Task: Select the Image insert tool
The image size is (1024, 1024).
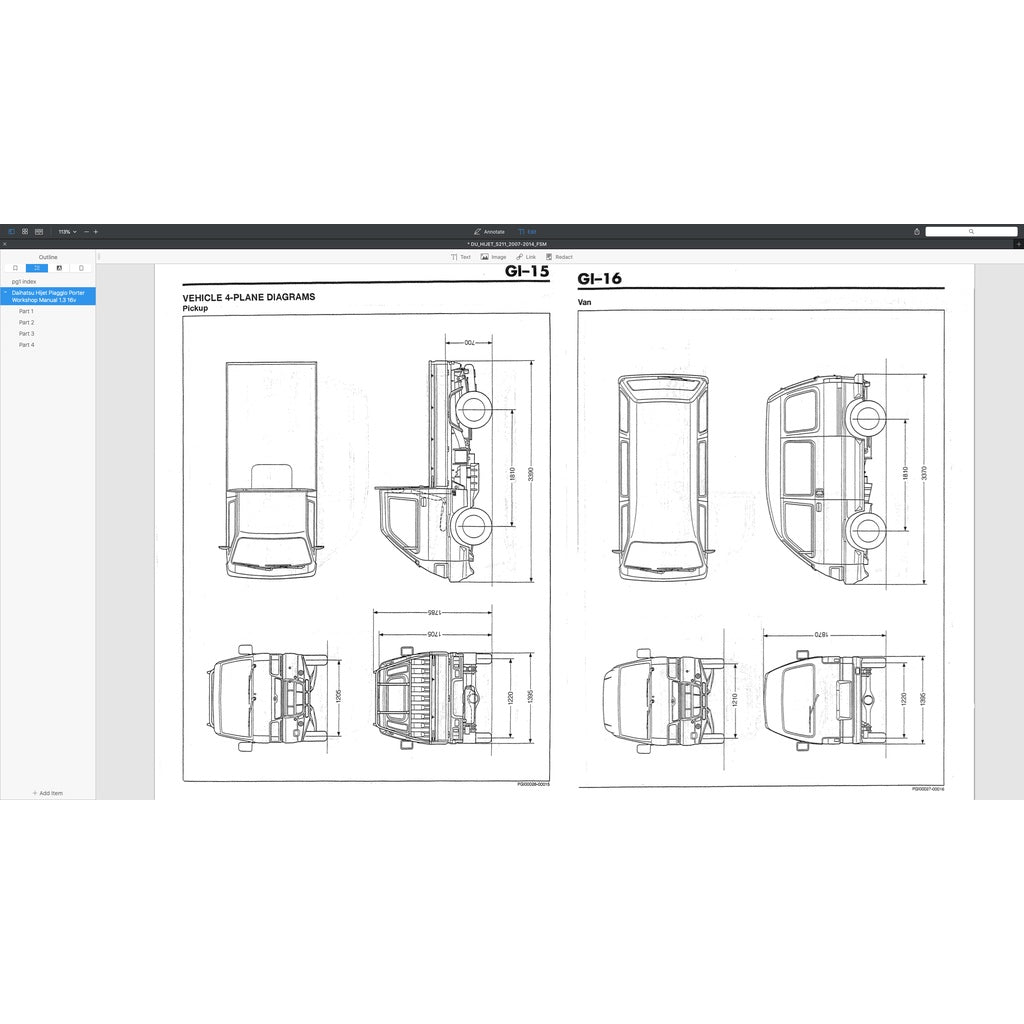Action: [x=493, y=257]
